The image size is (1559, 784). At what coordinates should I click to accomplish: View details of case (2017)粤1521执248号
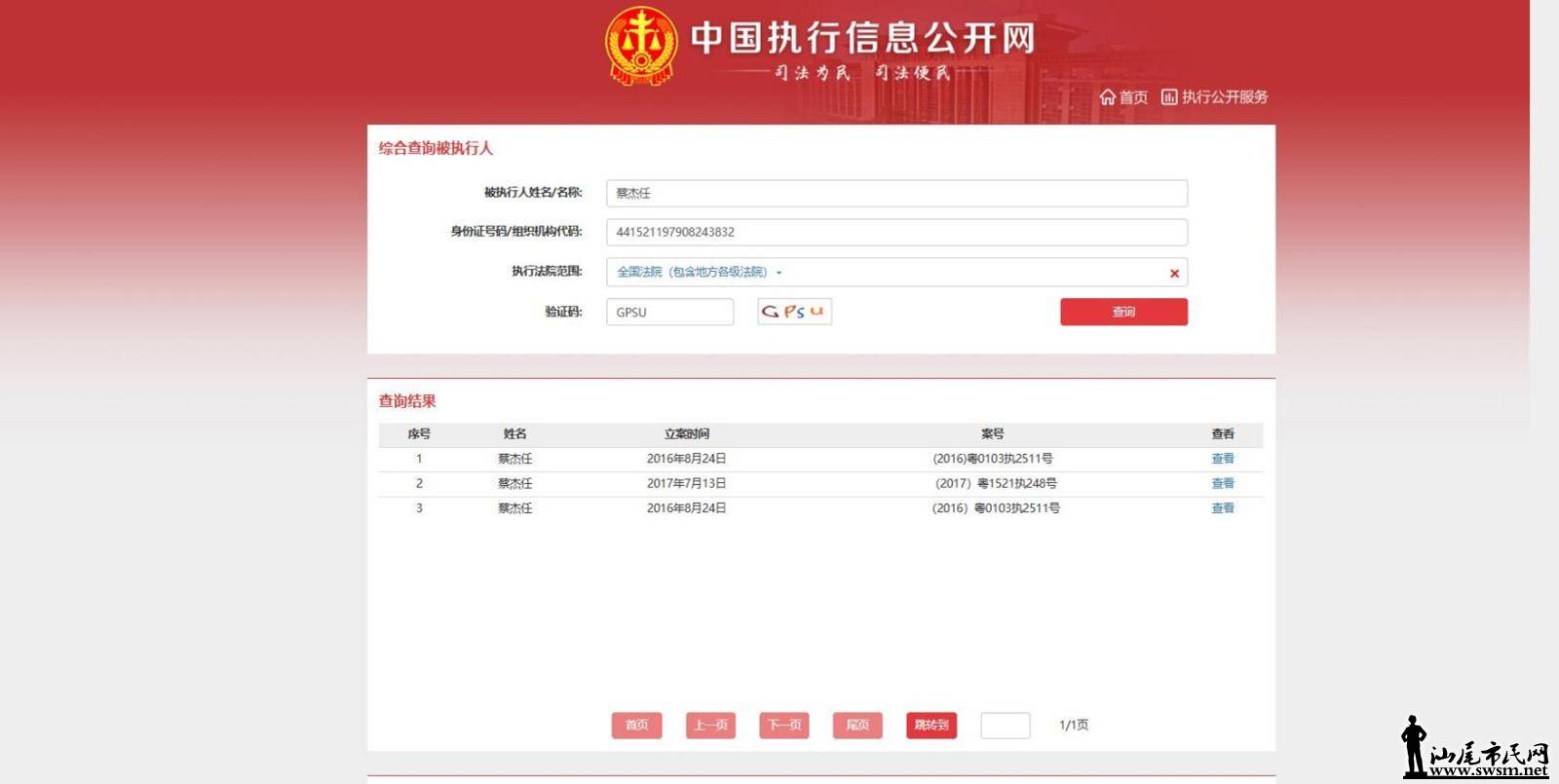pos(1222,484)
